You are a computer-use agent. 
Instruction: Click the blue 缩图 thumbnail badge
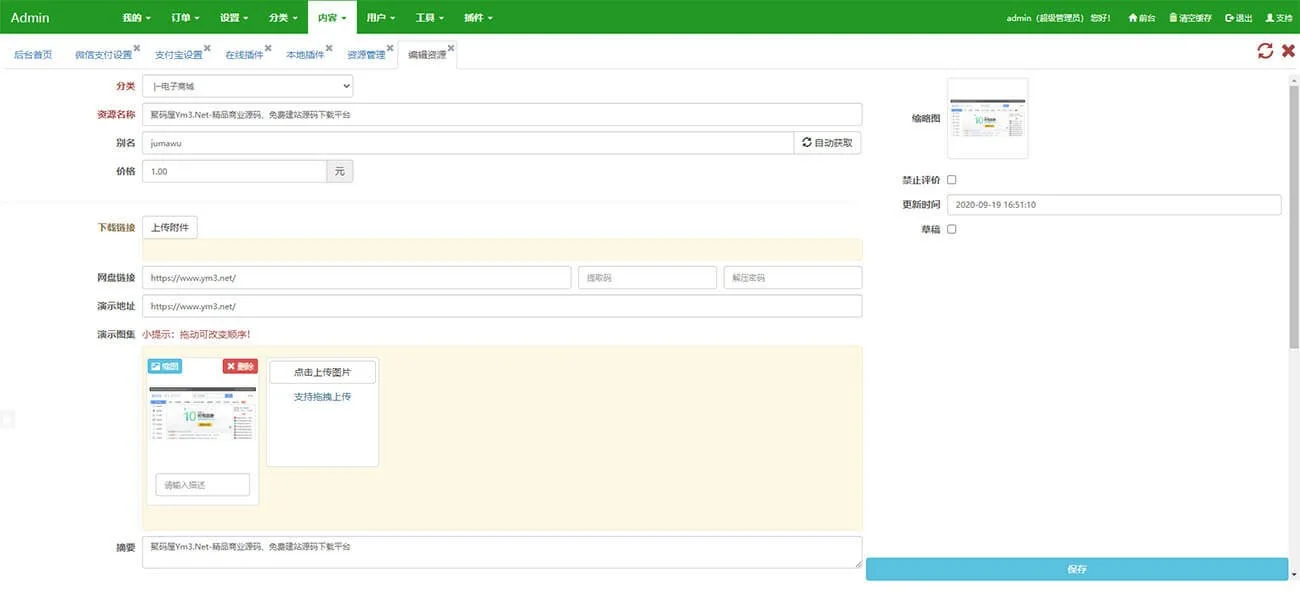pos(165,367)
